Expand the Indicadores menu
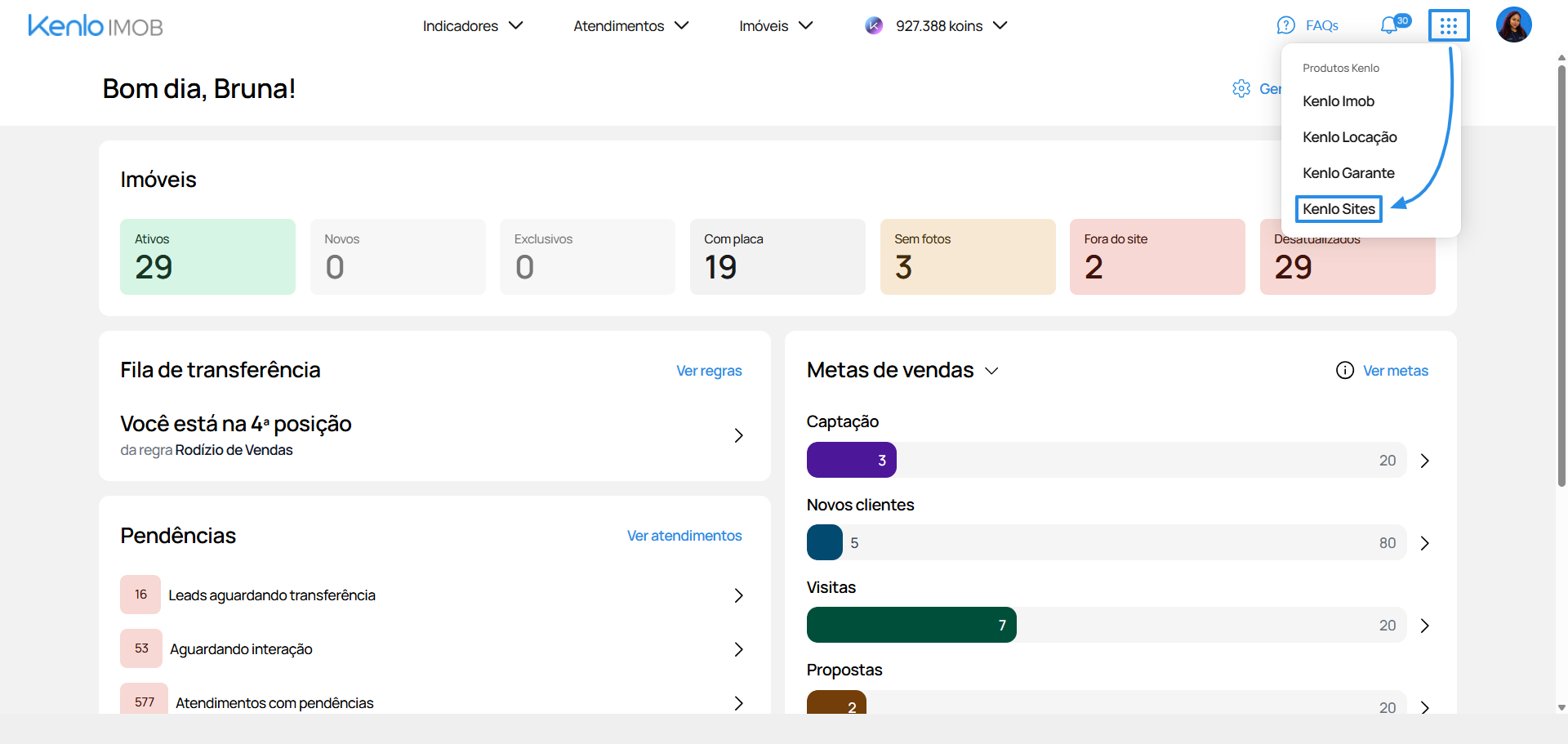Image resolution: width=1568 pixels, height=744 pixels. click(473, 26)
